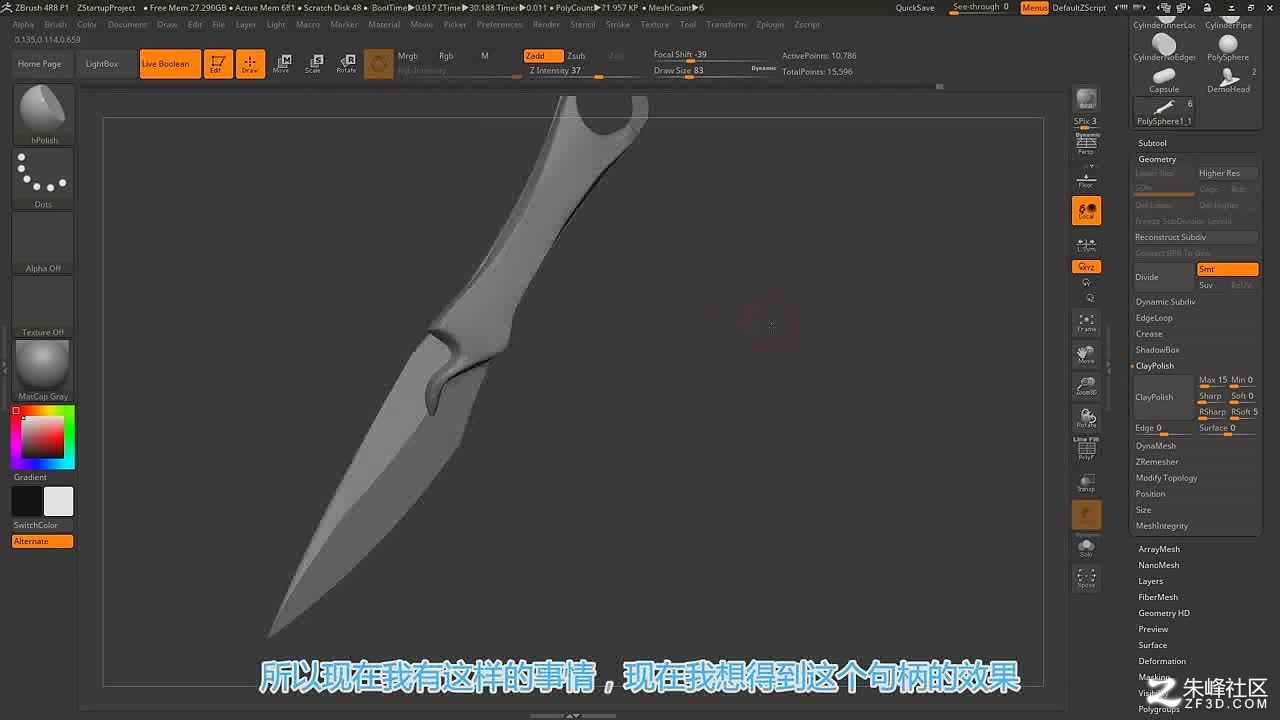This screenshot has width=1280, height=720.
Task: Open the Document menu
Action: pos(127,24)
